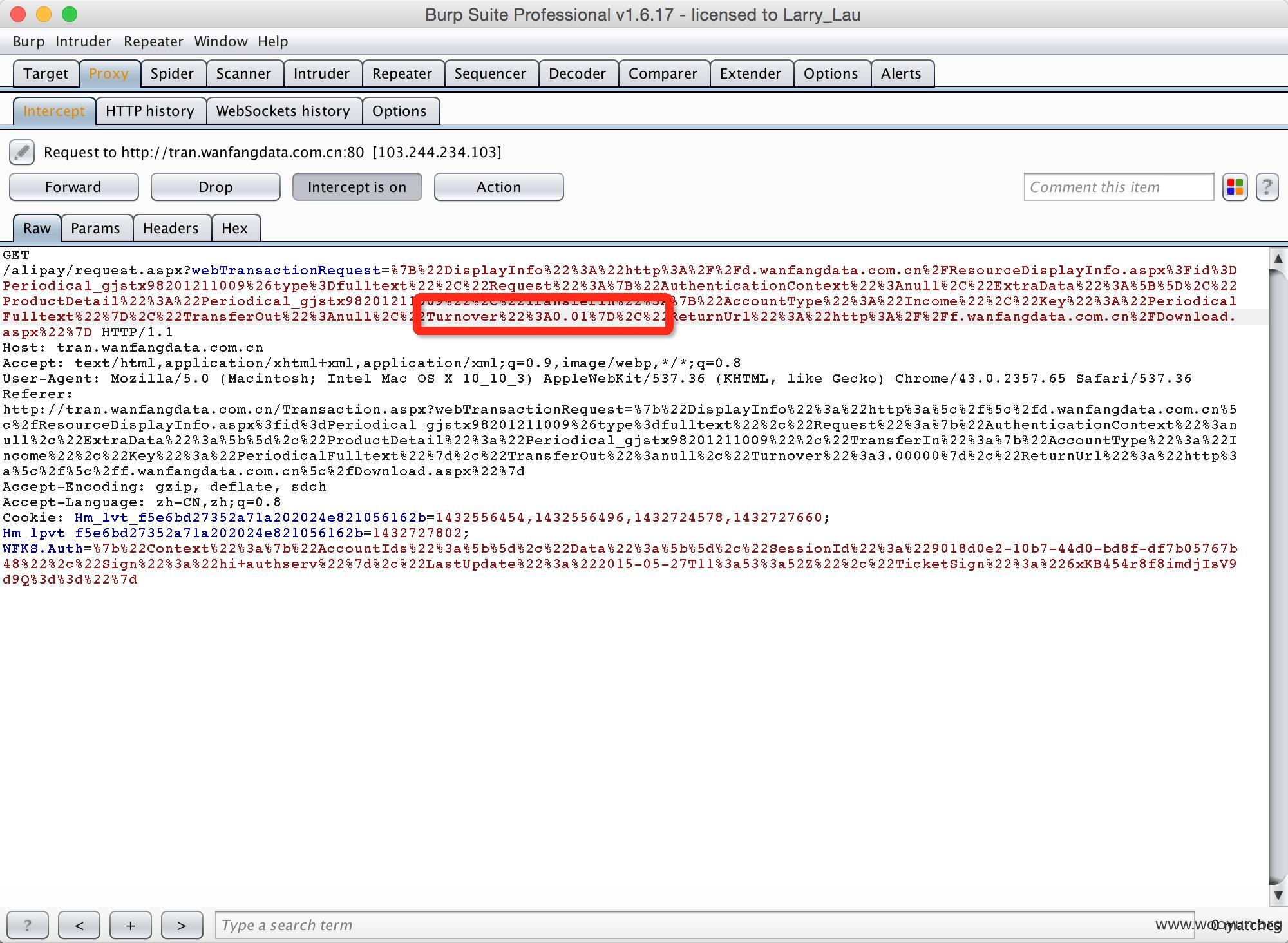Switch to the Sequencer tab
Image resolution: width=1288 pixels, height=943 pixels.
pos(490,73)
